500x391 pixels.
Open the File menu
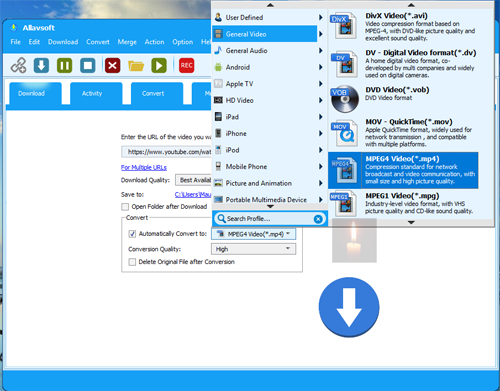point(16,42)
